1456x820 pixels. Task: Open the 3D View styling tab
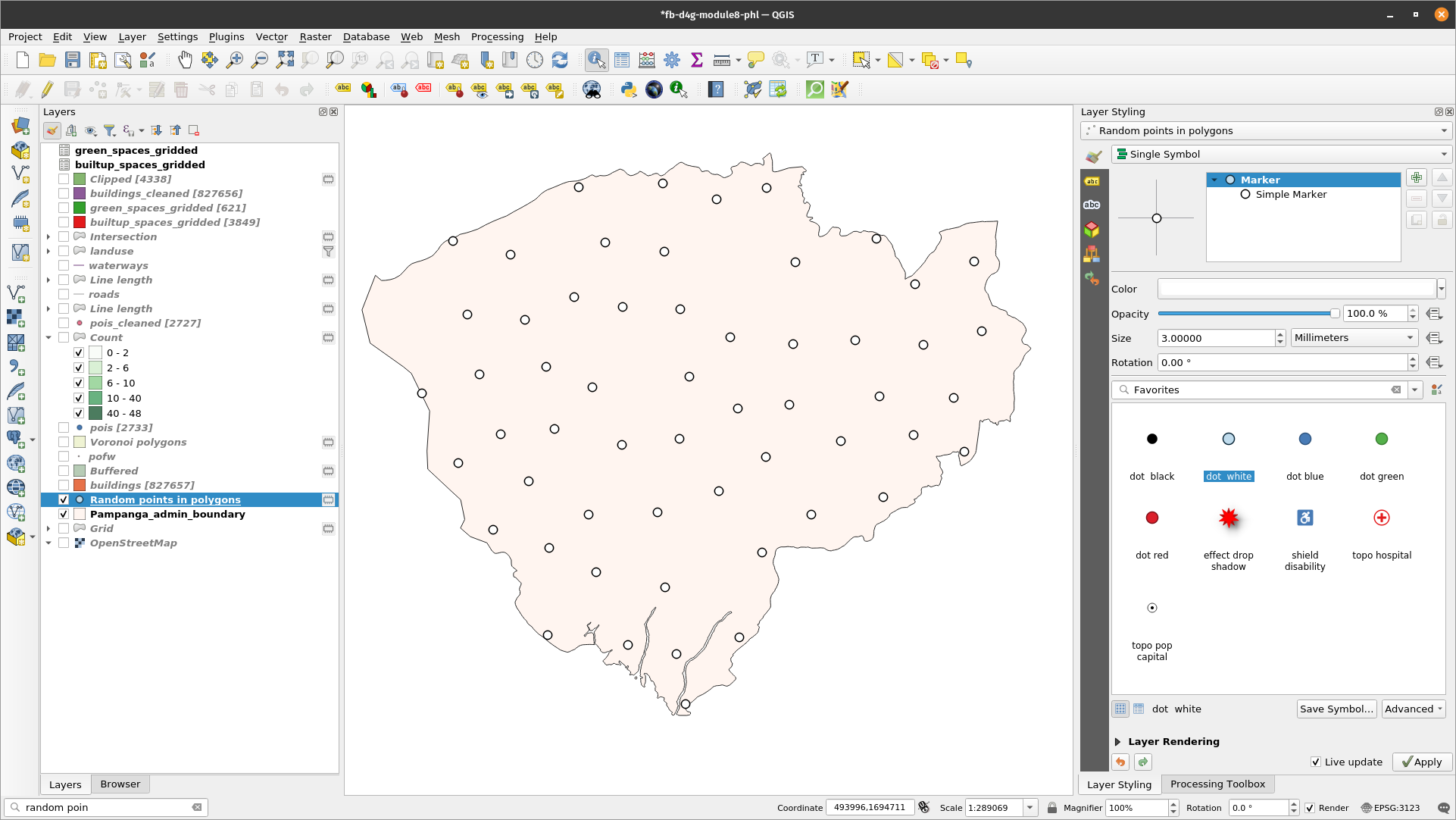coord(1092,228)
